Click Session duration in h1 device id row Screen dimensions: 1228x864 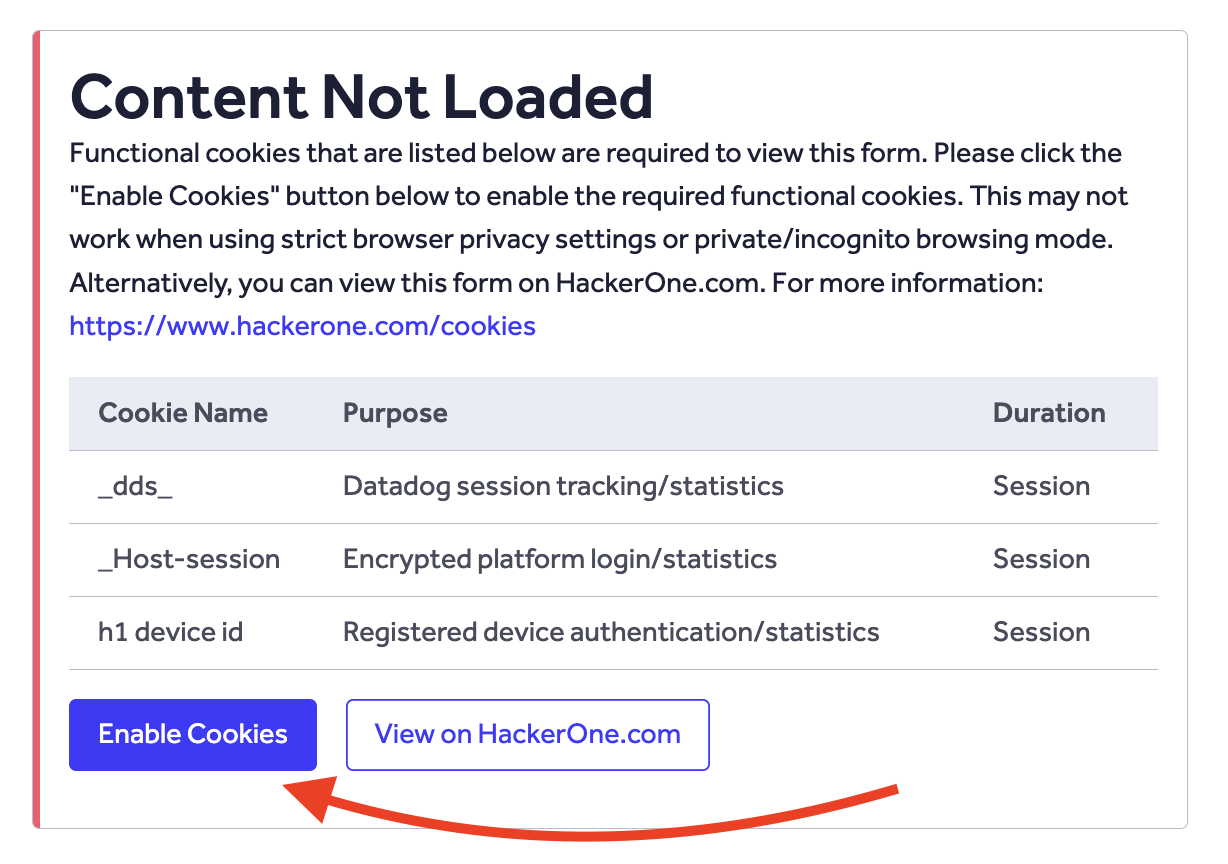coord(1041,632)
